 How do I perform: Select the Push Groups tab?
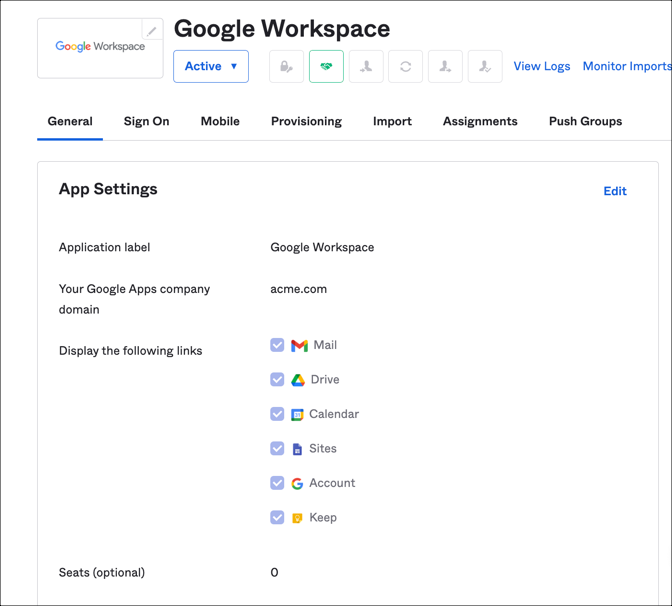585,121
